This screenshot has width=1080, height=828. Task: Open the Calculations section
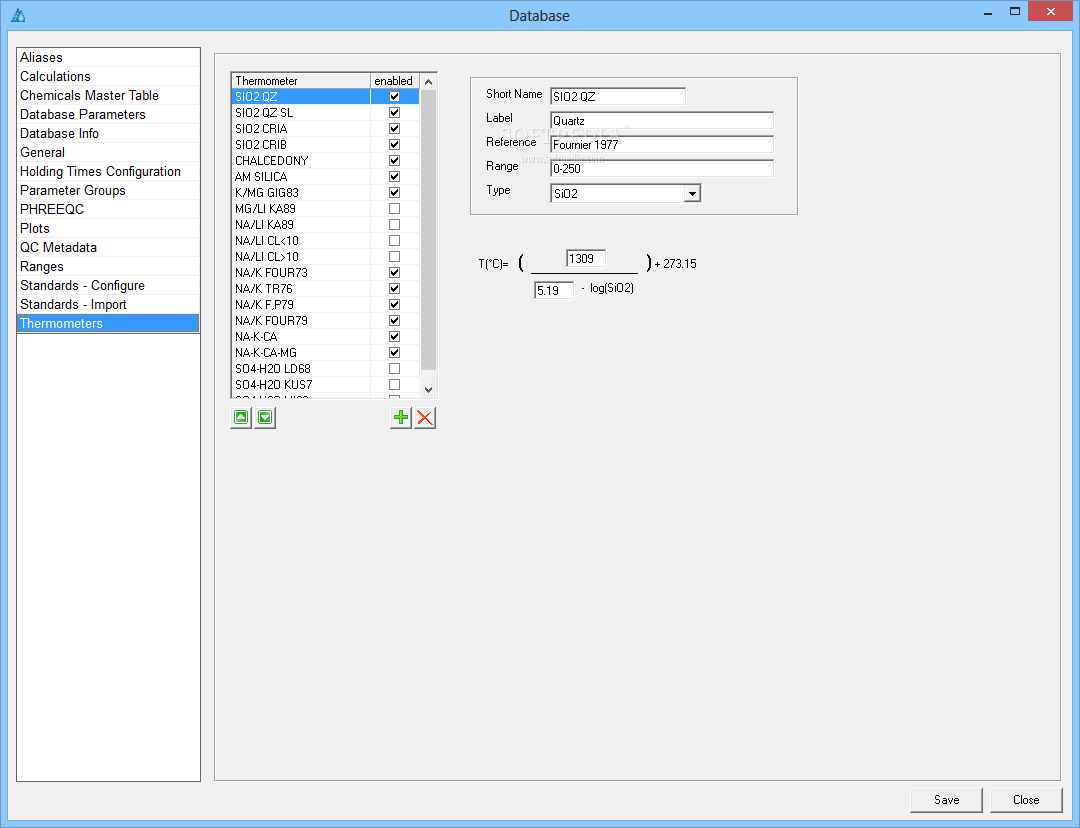(x=108, y=76)
